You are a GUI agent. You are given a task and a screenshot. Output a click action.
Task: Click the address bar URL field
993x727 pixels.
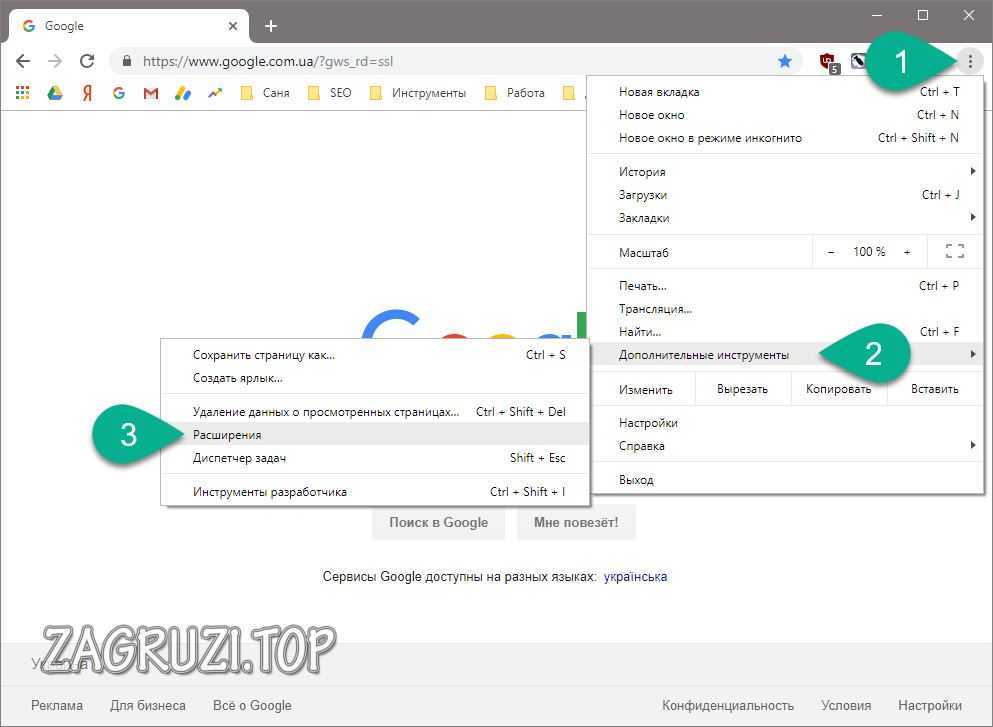pyautogui.click(x=450, y=61)
